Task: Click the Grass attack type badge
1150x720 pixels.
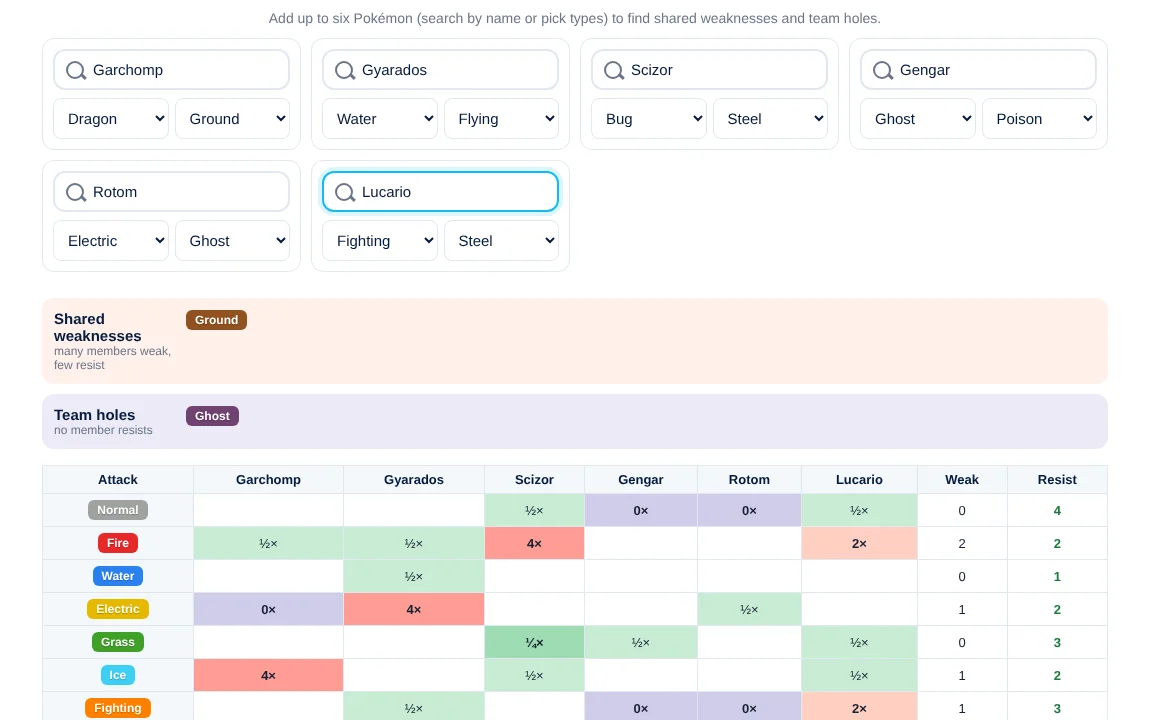Action: point(118,642)
